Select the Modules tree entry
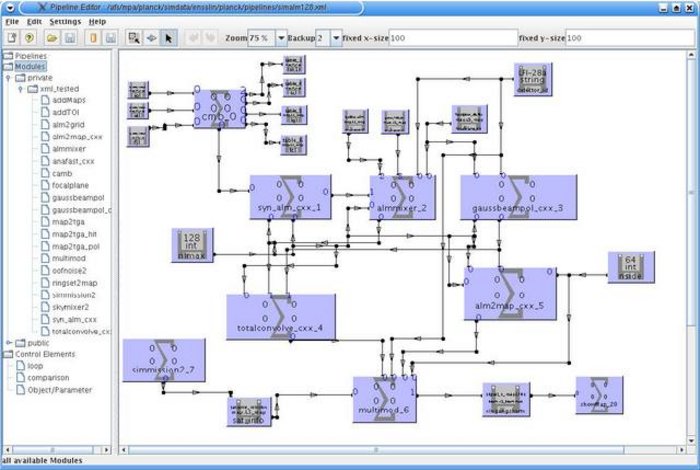The width and height of the screenshot is (700, 470). [30, 67]
